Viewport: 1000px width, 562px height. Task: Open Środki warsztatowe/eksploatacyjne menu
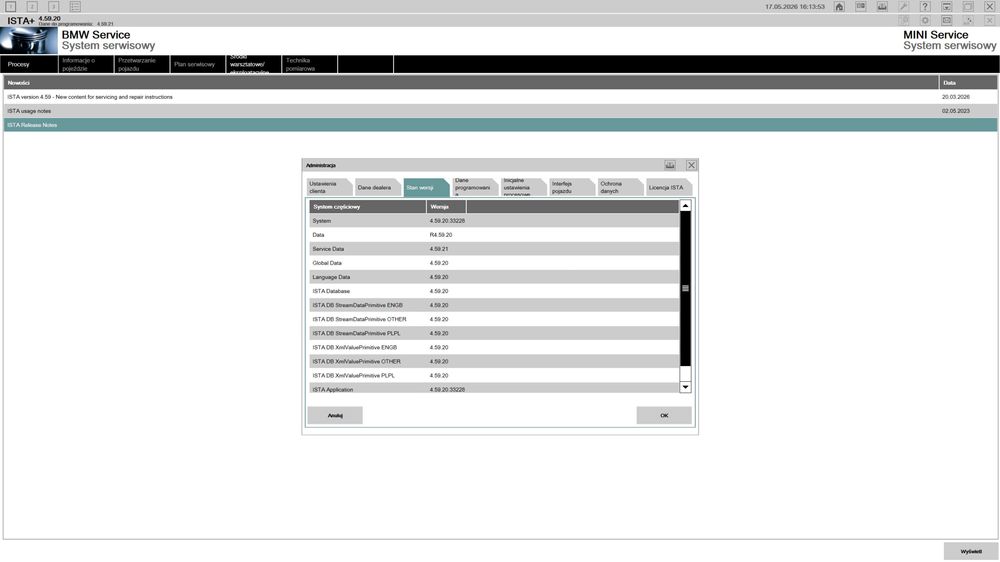point(254,64)
